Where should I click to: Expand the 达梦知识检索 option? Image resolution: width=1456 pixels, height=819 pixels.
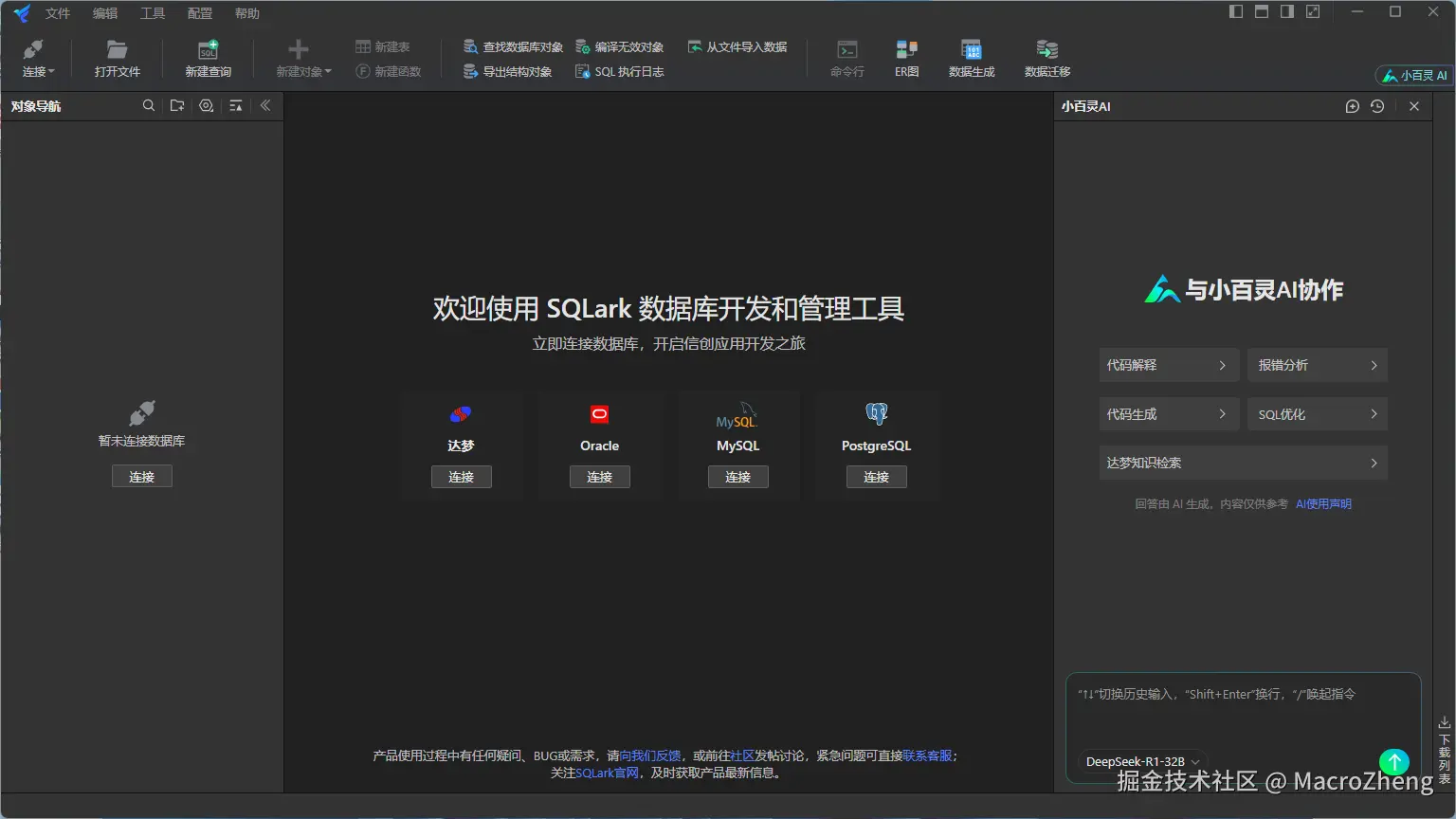[1244, 463]
